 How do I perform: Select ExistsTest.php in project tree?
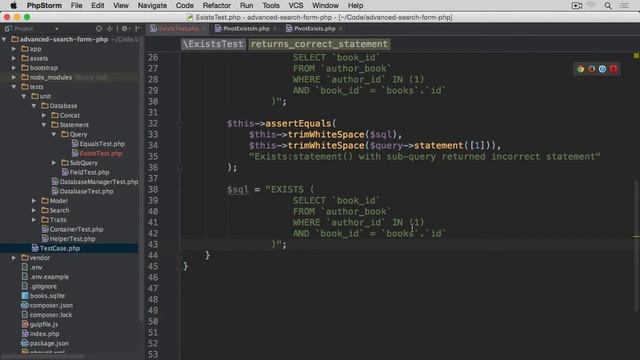click(x=101, y=153)
